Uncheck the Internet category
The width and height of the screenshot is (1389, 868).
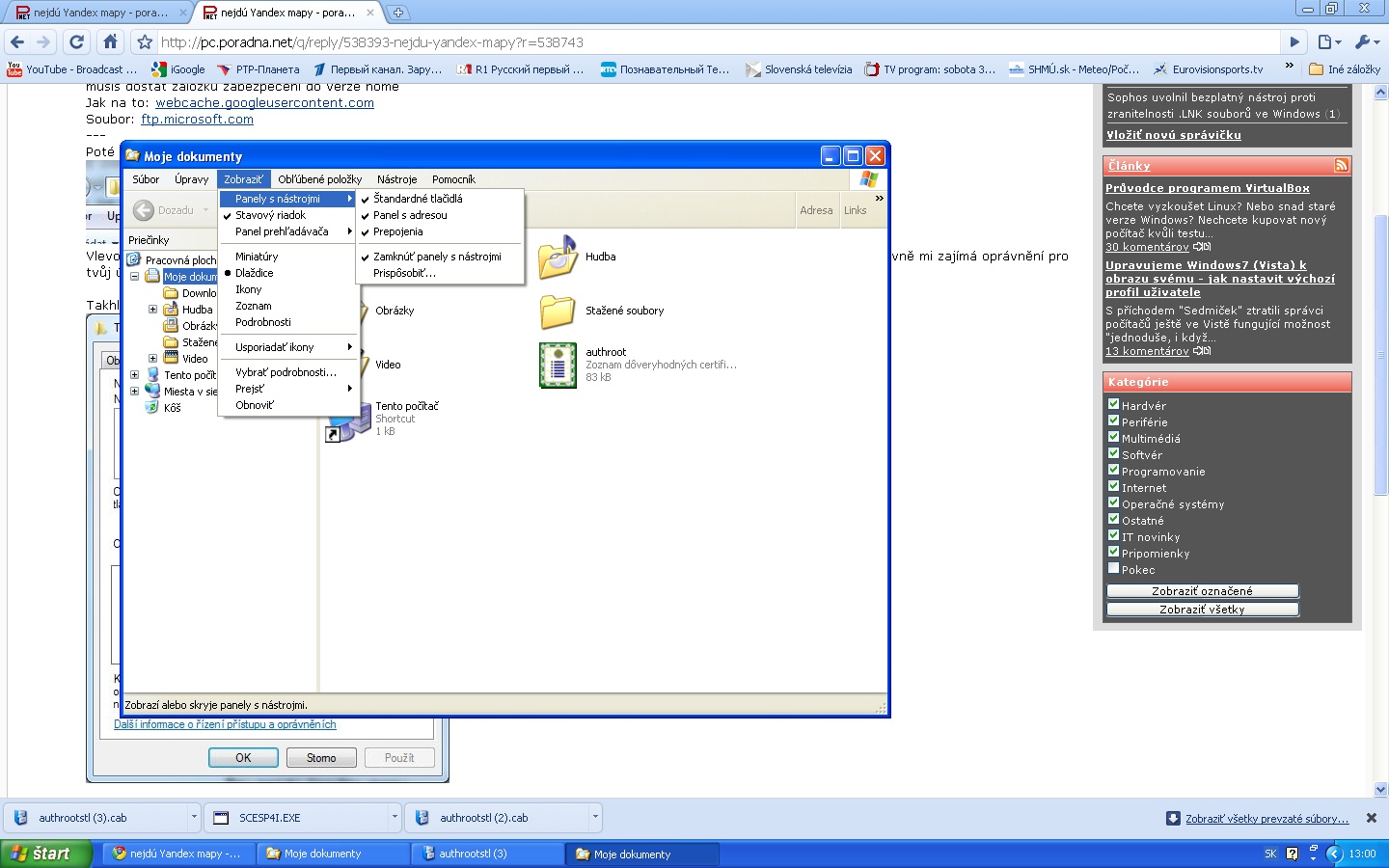[1113, 487]
